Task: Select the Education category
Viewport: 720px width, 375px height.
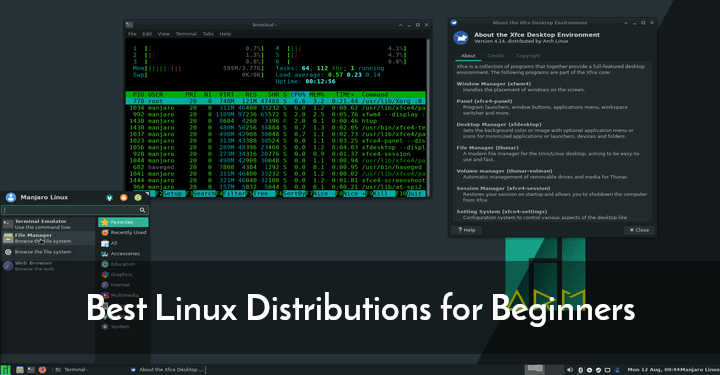Action: point(123,264)
